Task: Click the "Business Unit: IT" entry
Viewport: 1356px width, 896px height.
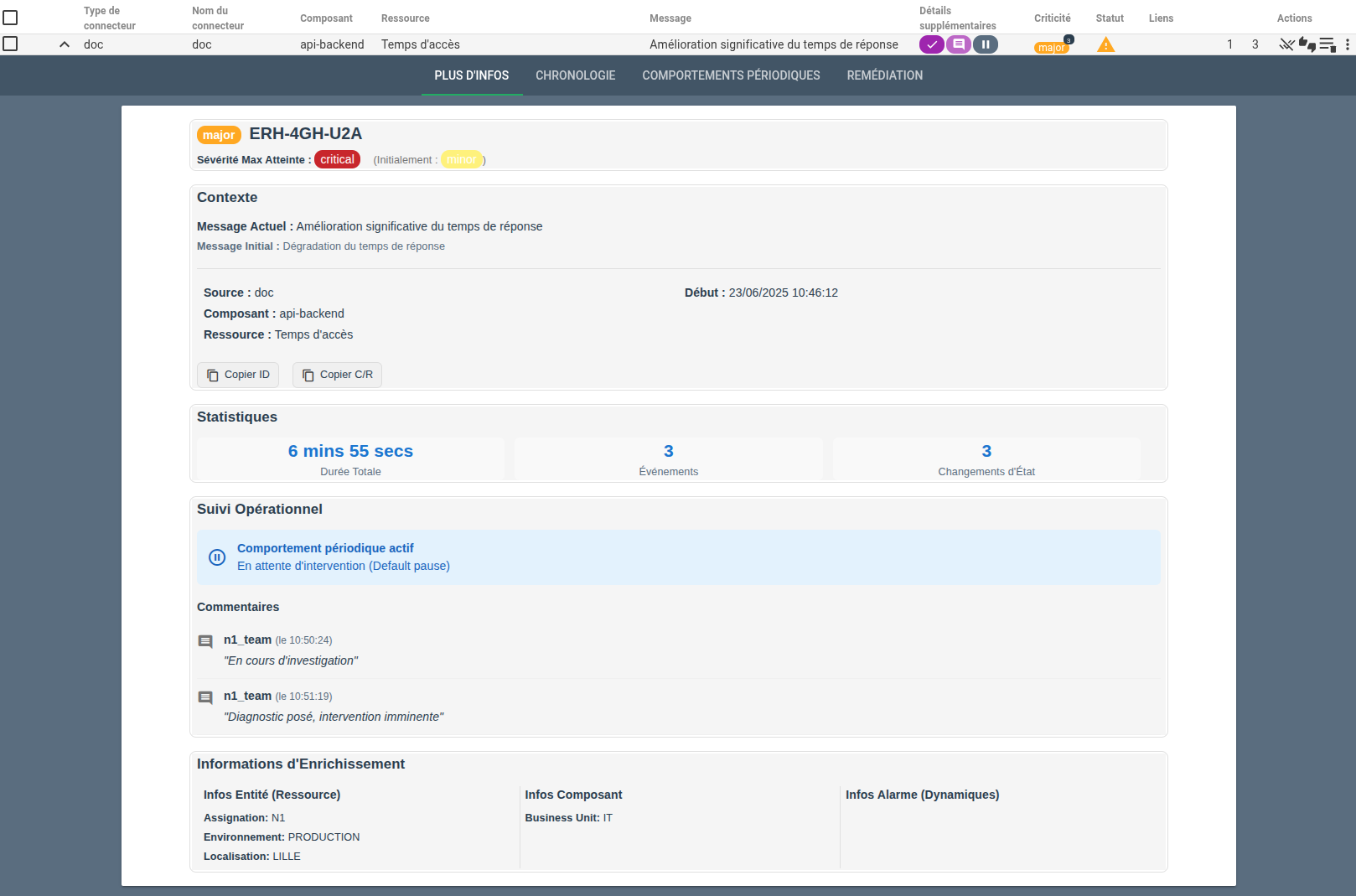Action: point(569,818)
